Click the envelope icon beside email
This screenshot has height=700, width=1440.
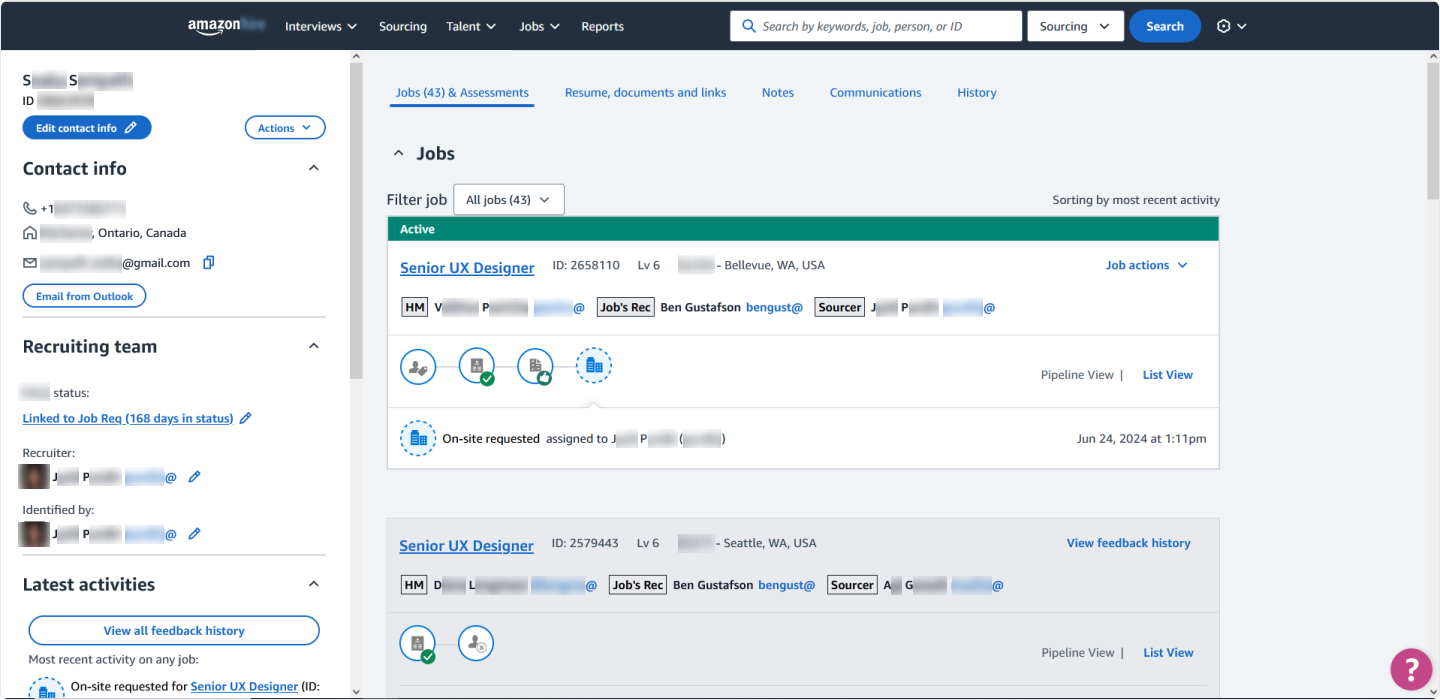pyautogui.click(x=30, y=263)
